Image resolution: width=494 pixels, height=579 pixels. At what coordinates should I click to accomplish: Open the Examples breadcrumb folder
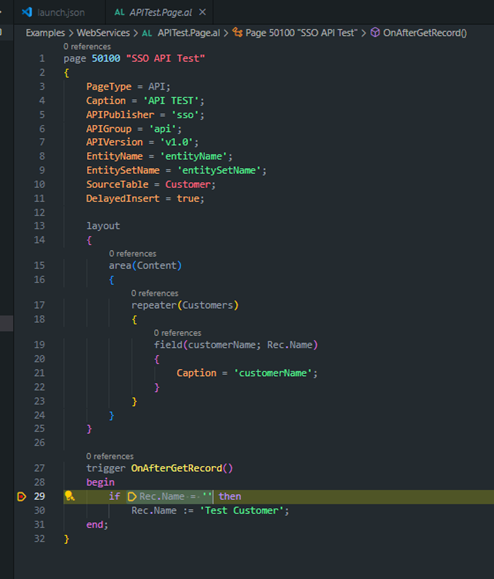pos(45,33)
